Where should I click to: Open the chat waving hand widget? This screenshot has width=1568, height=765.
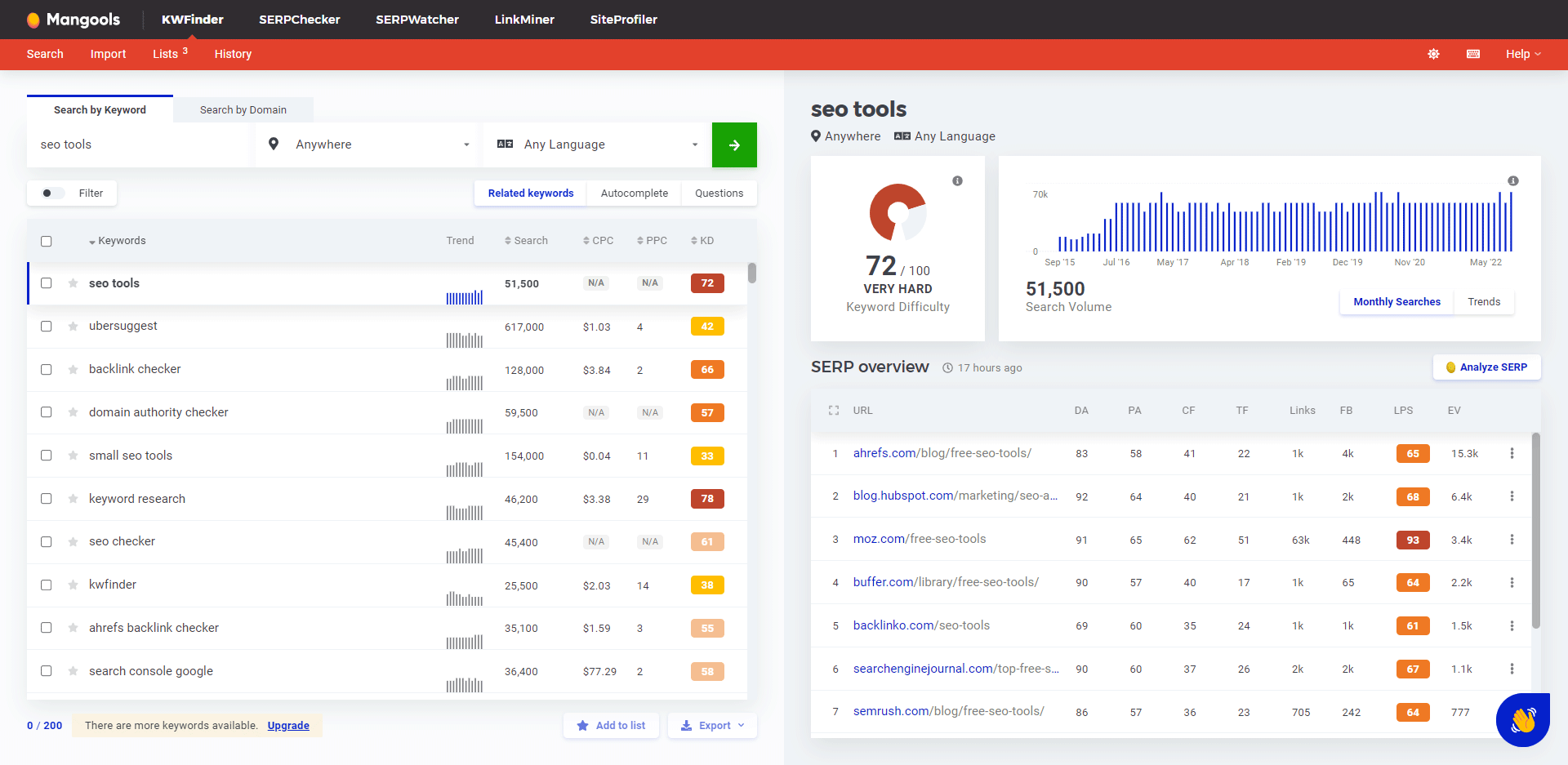point(1523,720)
